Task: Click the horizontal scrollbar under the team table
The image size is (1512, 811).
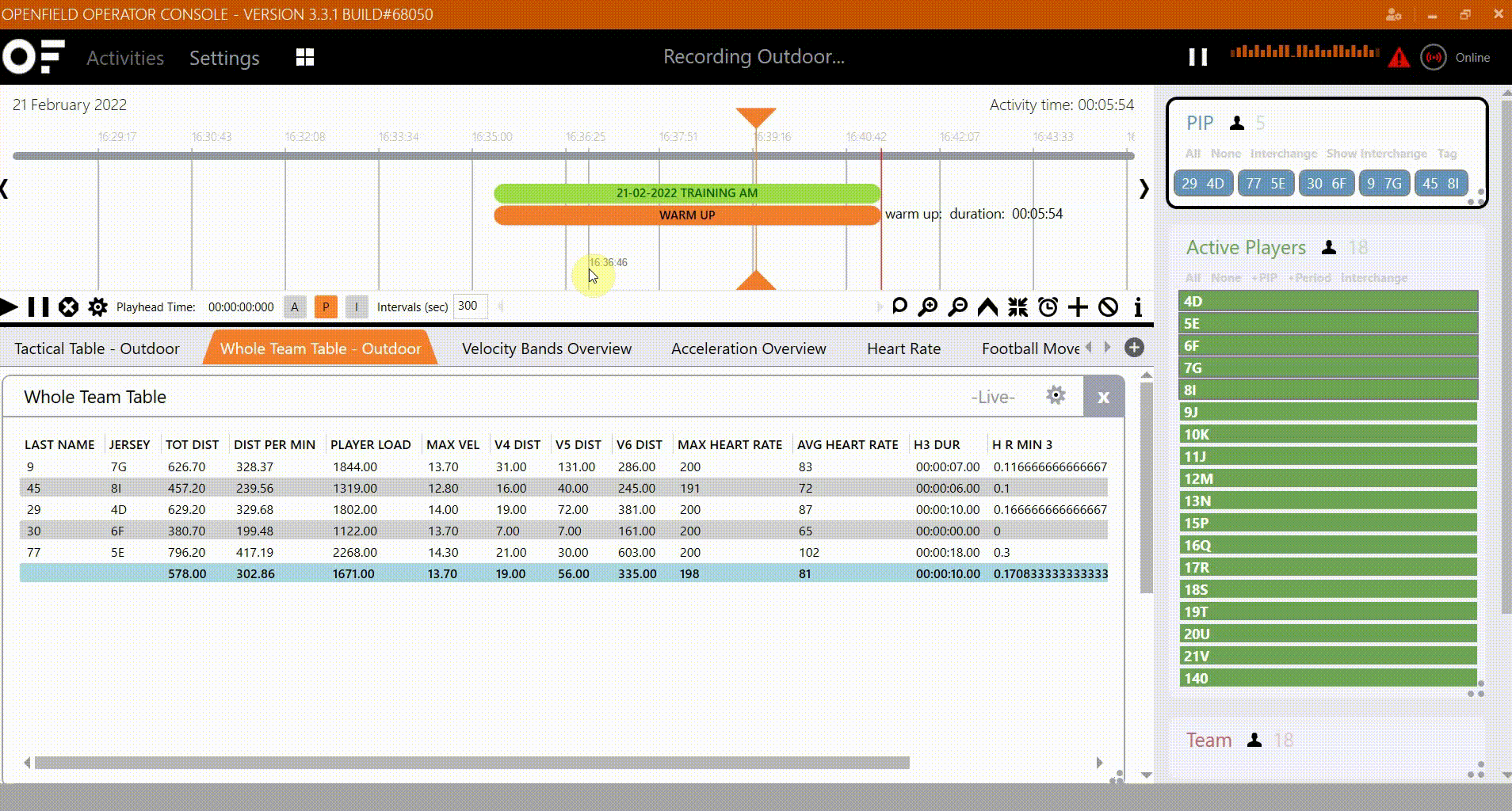Action: 472,763
